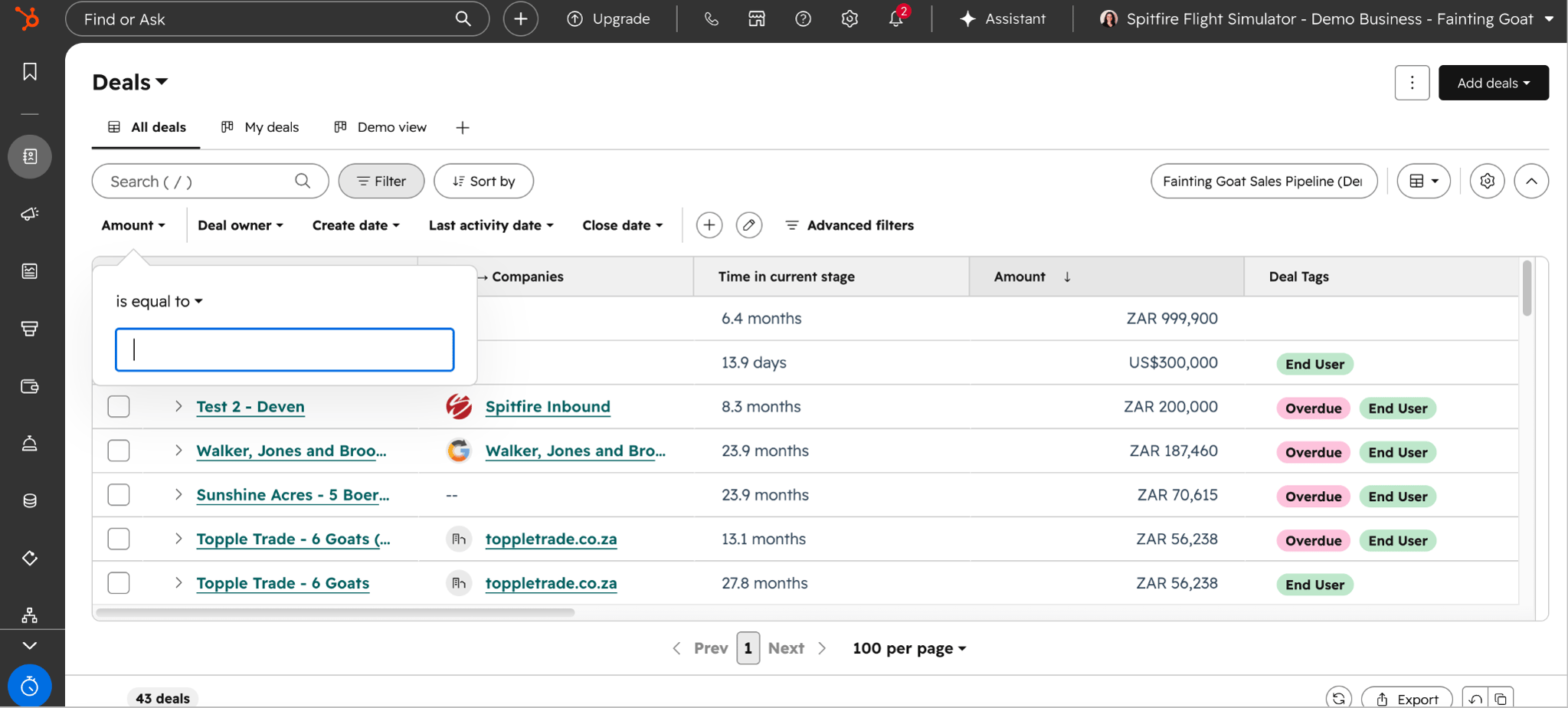Click the copy icon near Export

click(x=1501, y=699)
